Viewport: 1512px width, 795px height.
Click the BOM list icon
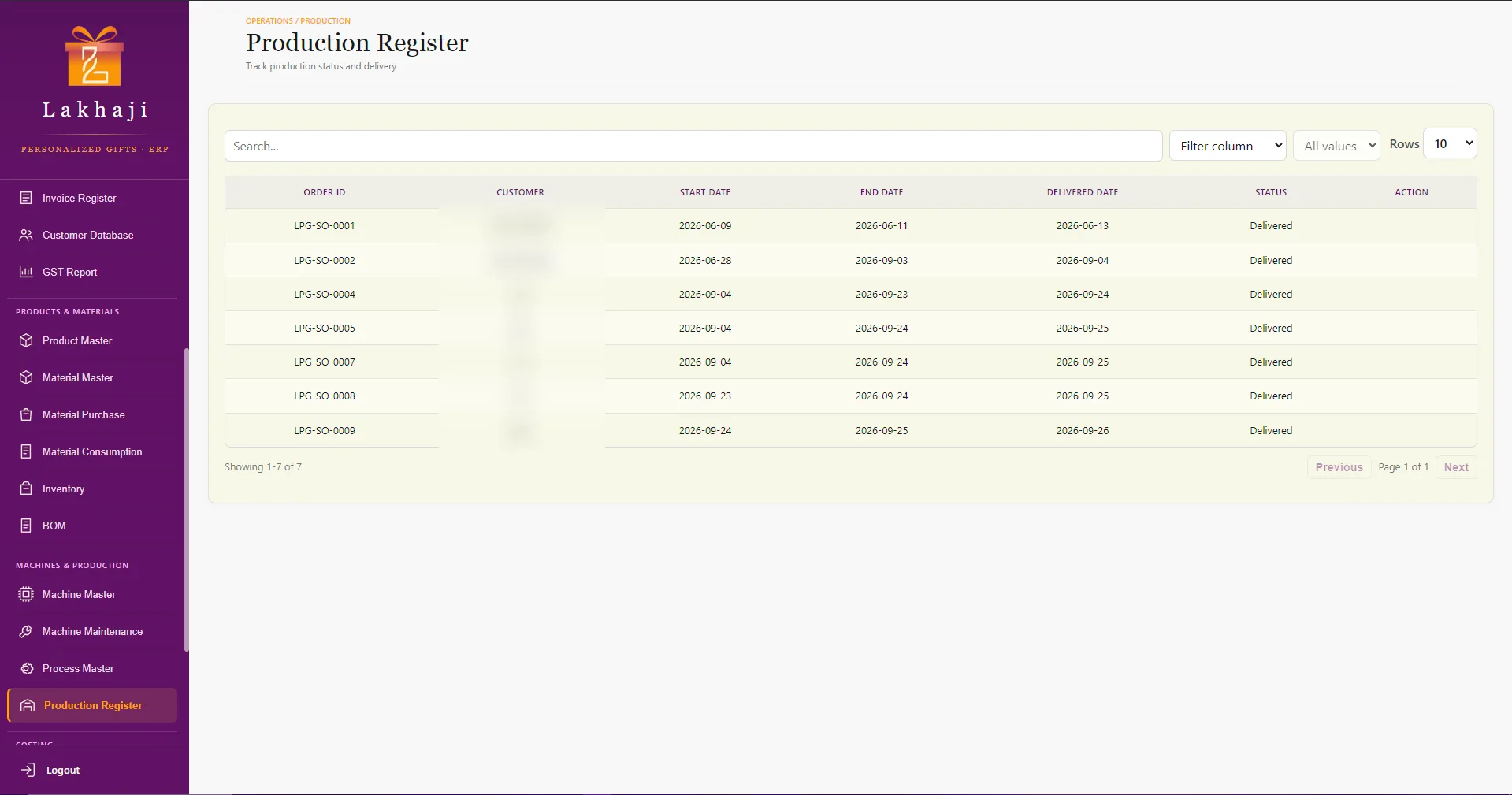(x=26, y=526)
